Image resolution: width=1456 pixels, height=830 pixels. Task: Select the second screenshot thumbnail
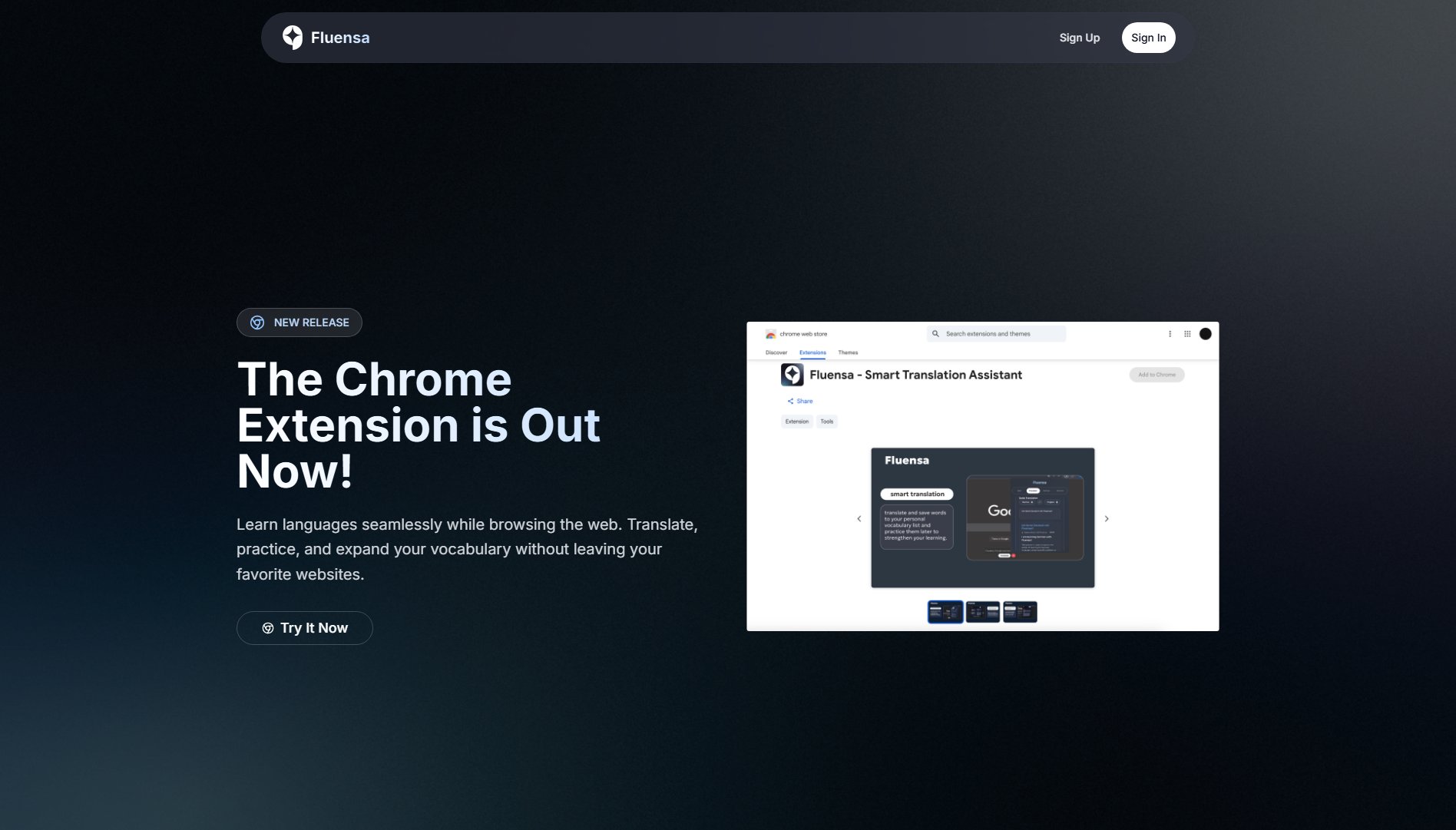pos(982,612)
